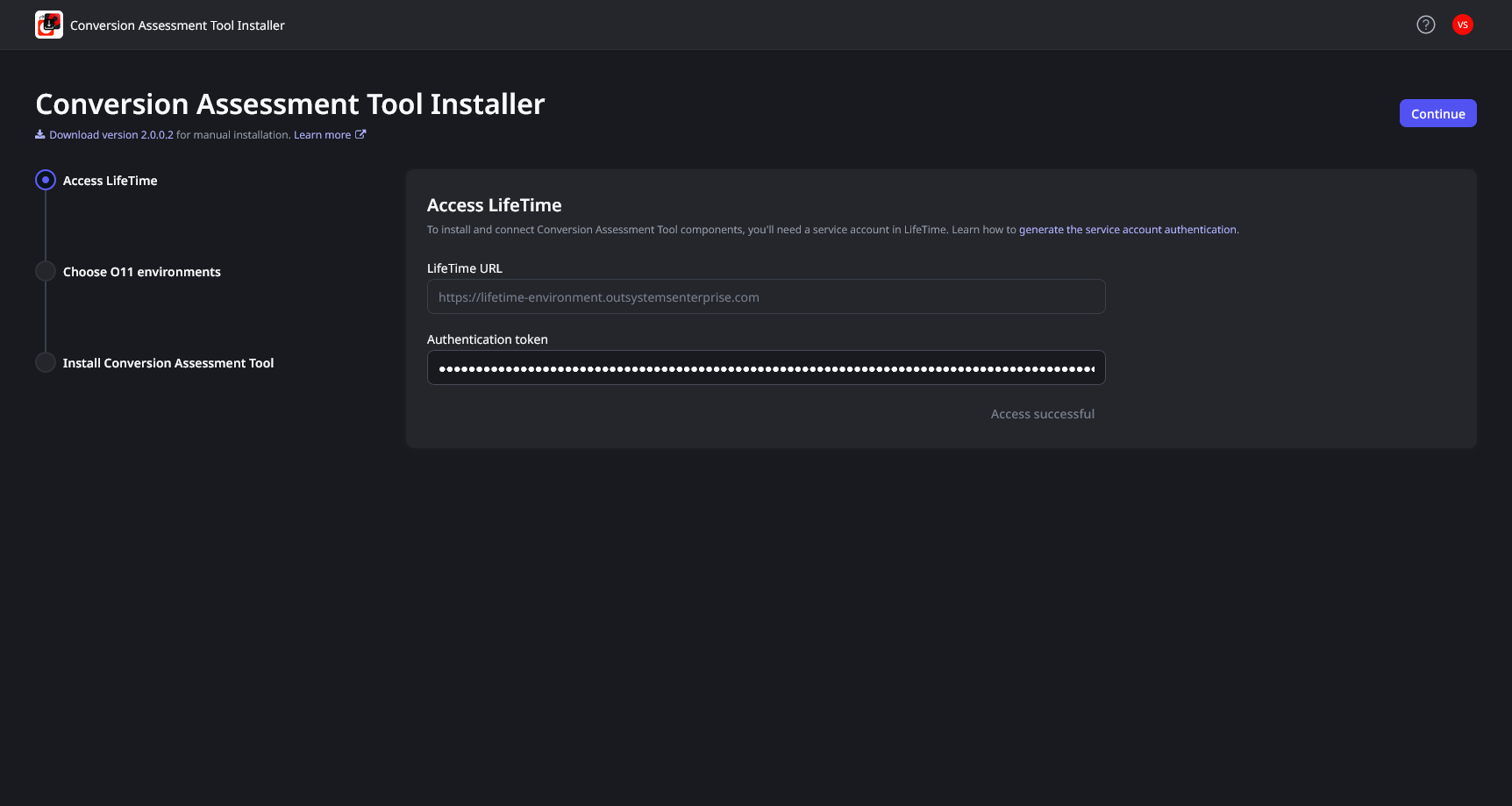Click the Conversion Assessment Tool Installer logo

coord(49,25)
